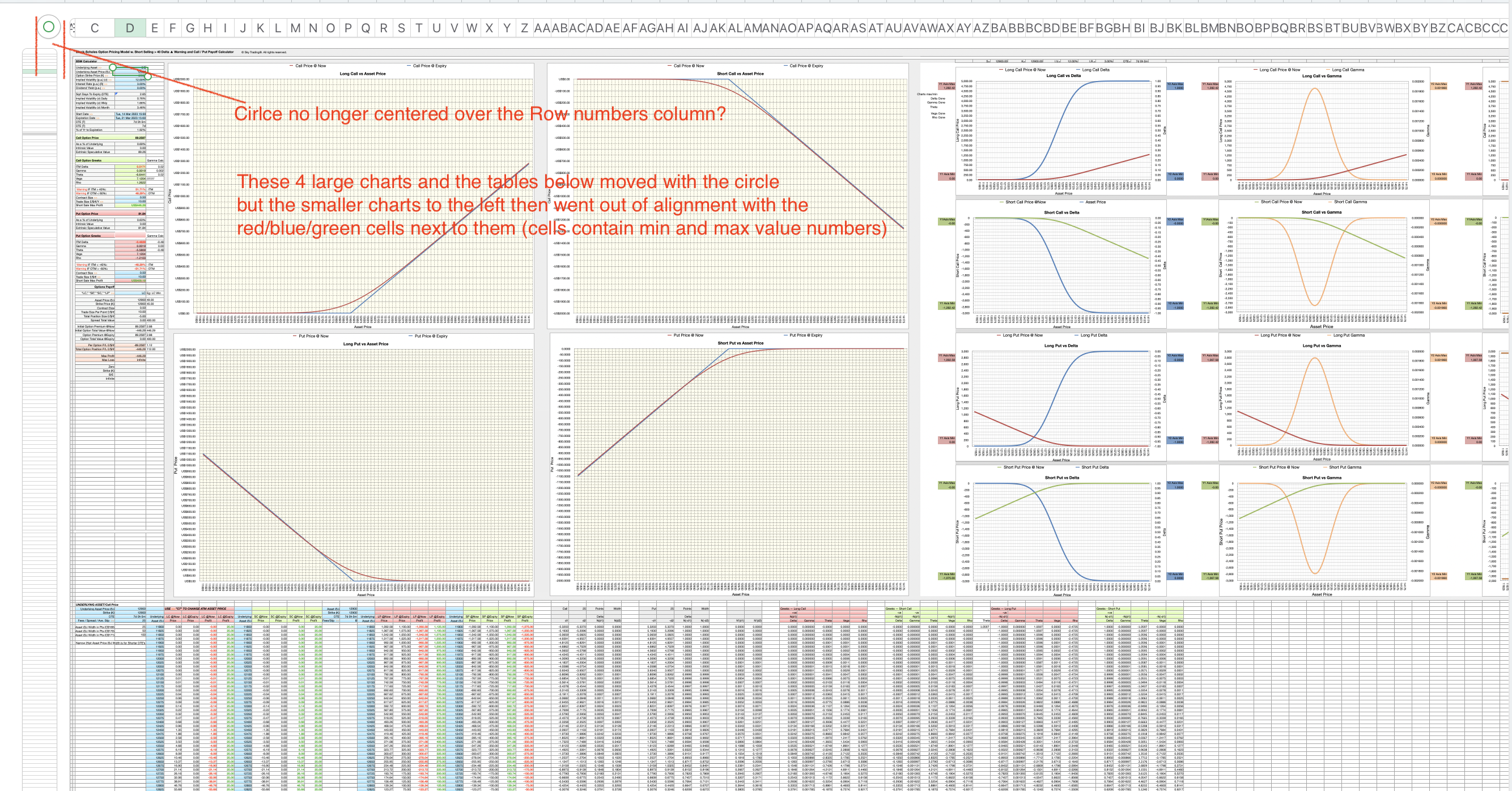Click the top-left green selection handle
Image resolution: width=1512 pixels, height=791 pixels.
(x=112, y=67)
